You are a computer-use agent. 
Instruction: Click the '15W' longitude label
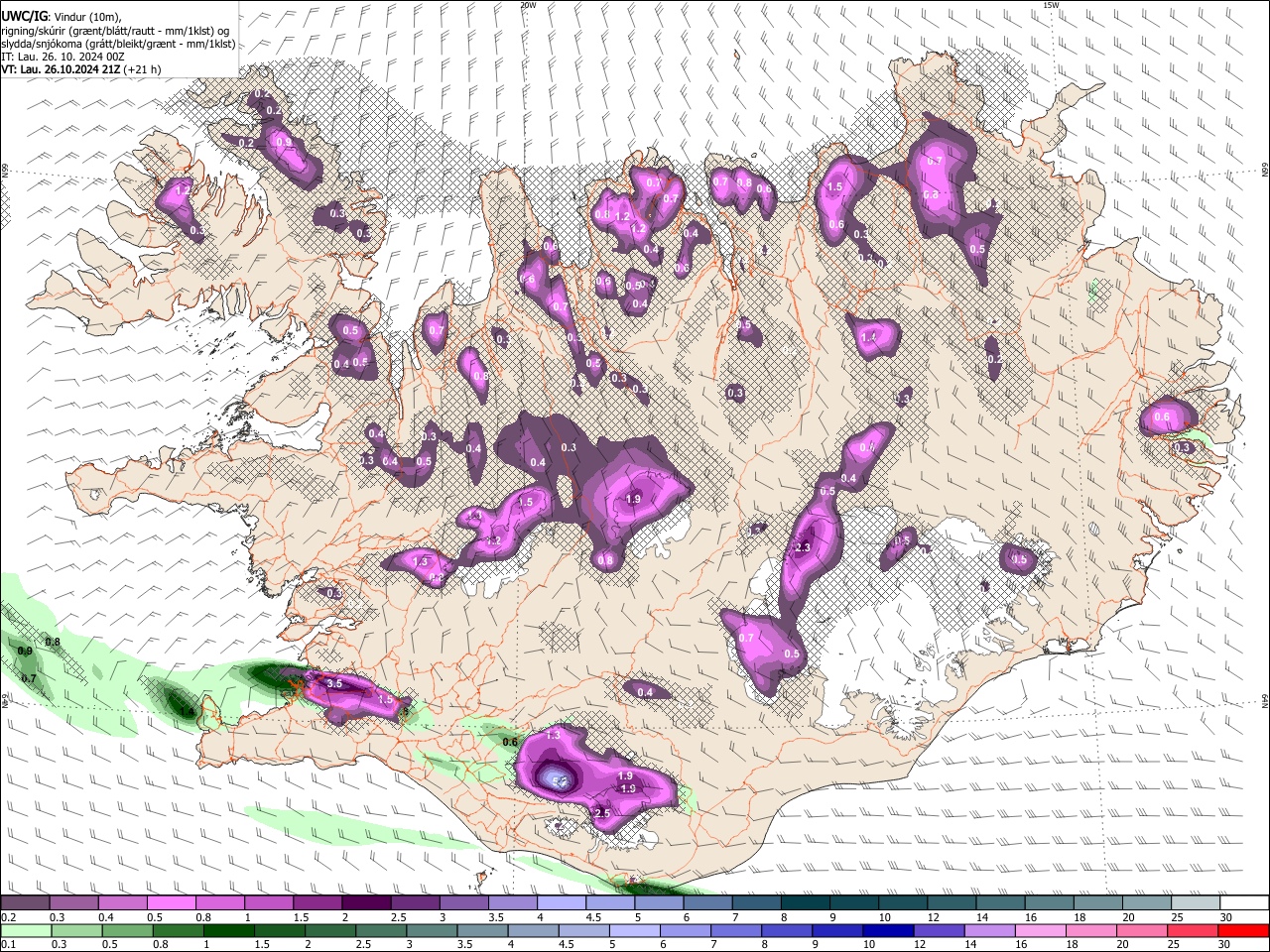[x=1051, y=5]
